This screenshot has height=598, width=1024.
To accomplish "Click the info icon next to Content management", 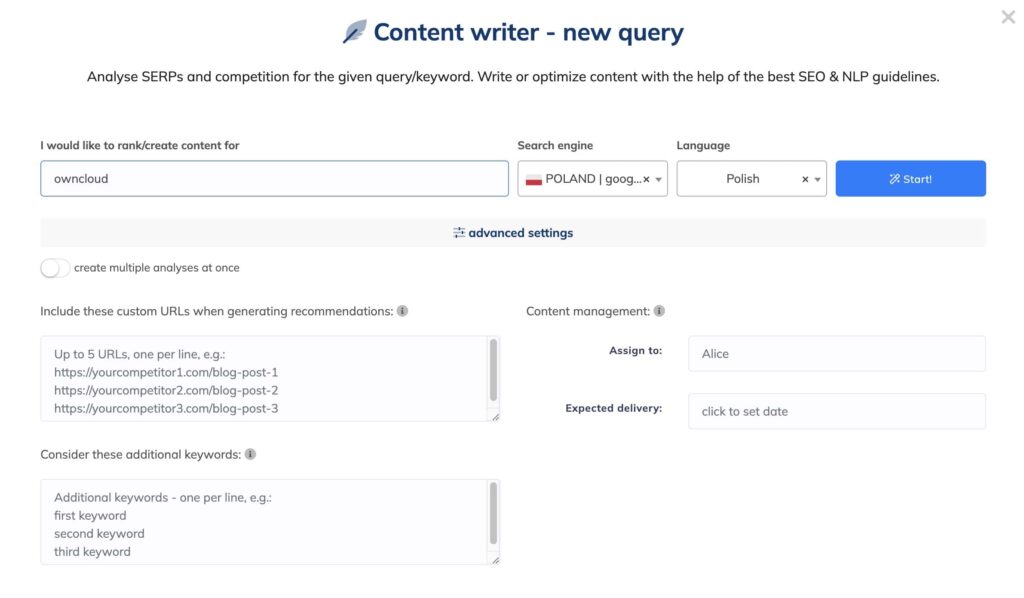I will coord(658,311).
